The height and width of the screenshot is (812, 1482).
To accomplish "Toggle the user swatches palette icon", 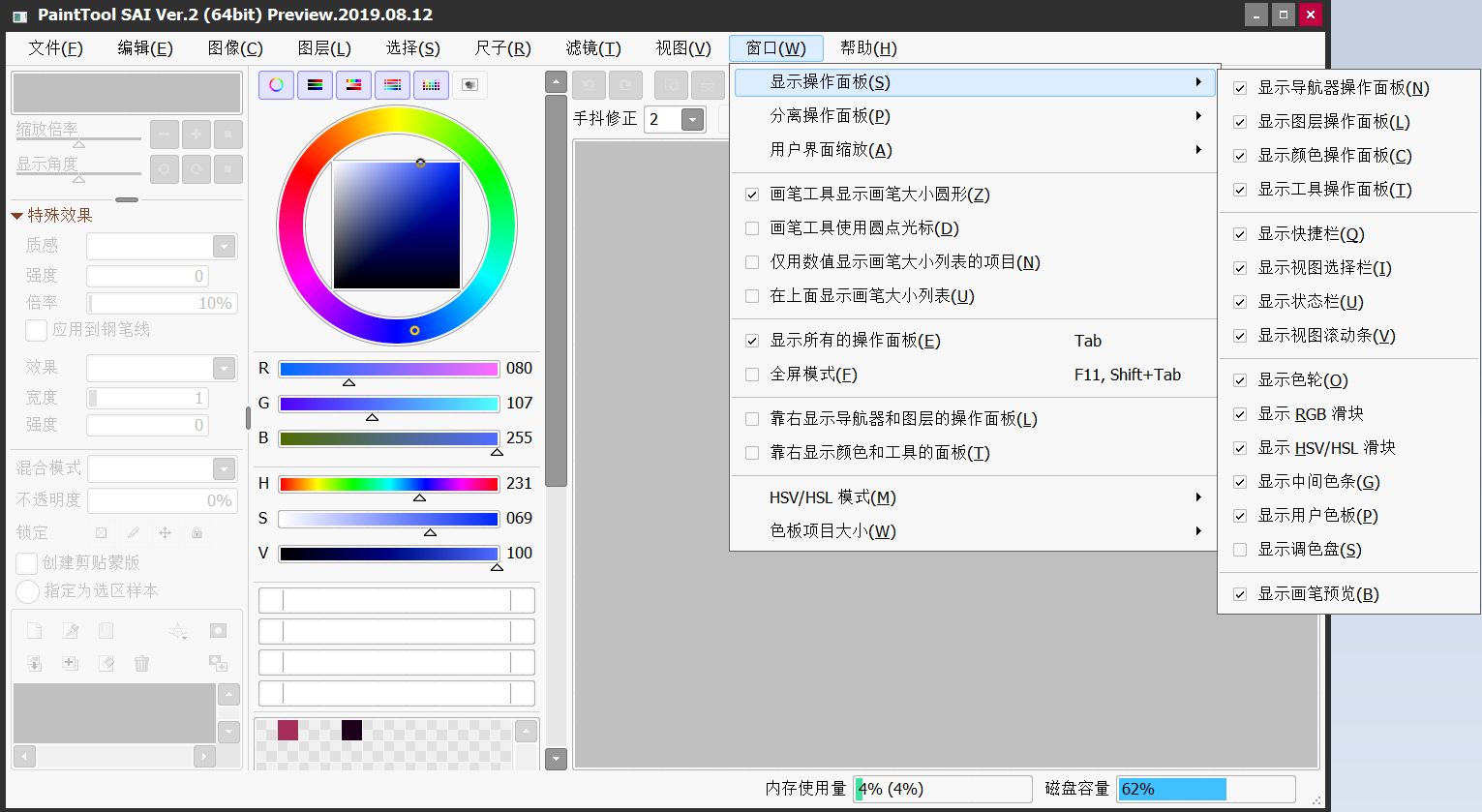I will click(x=431, y=85).
